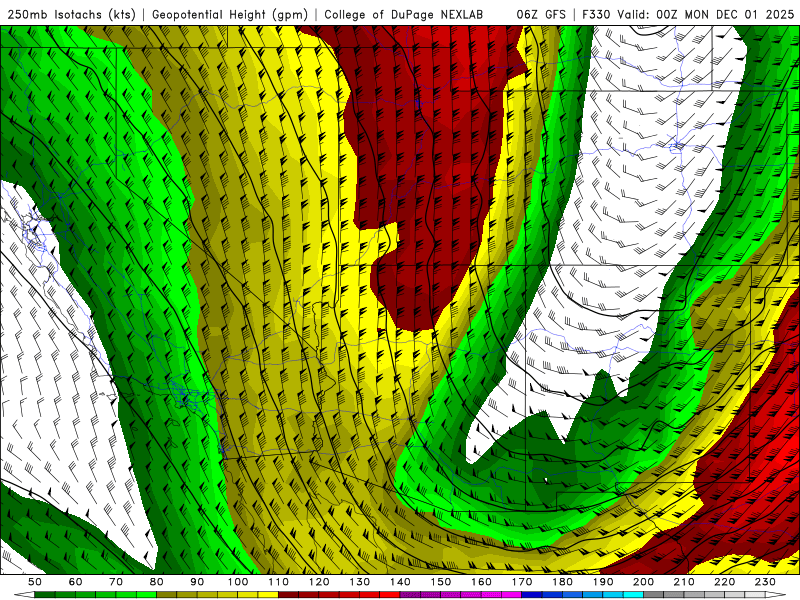Click the '100' color scale label
This screenshot has width=800, height=600.
(238, 582)
